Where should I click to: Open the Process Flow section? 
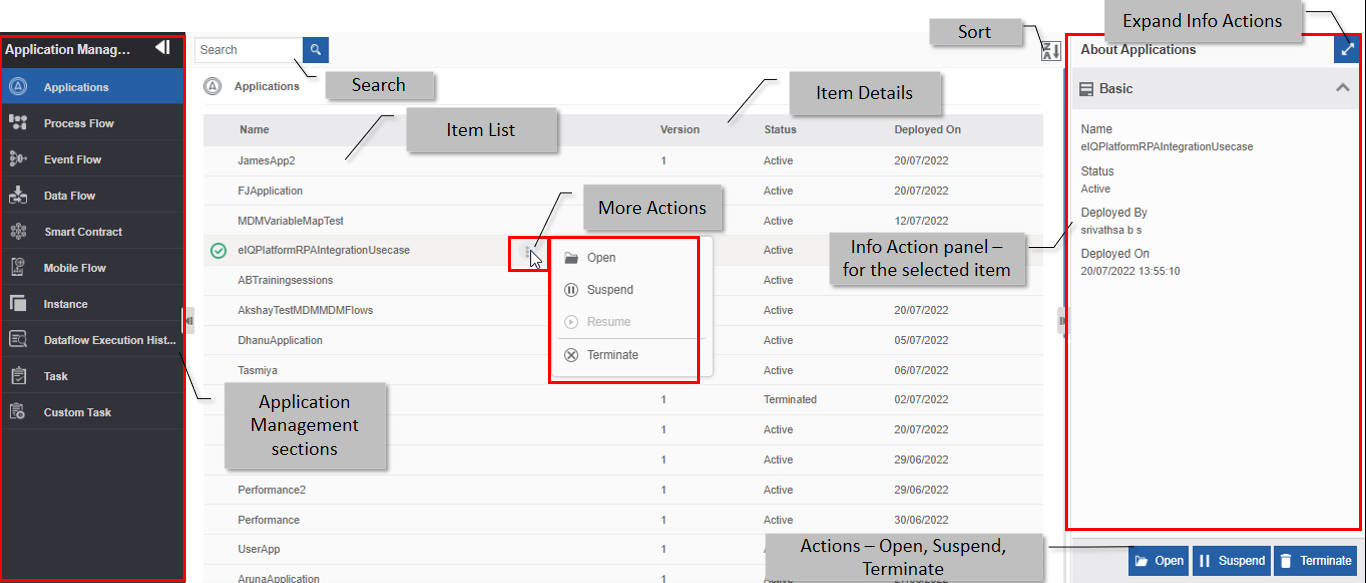92,123
